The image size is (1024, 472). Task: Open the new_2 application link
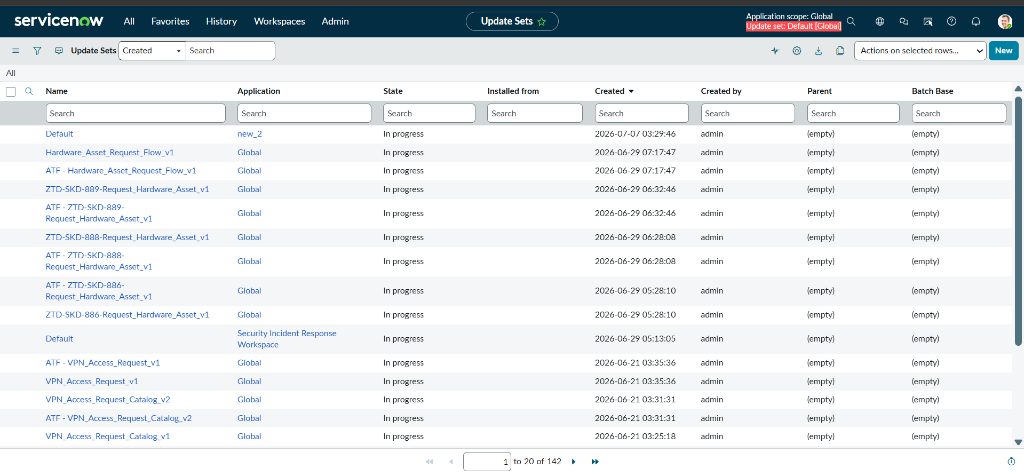point(249,134)
